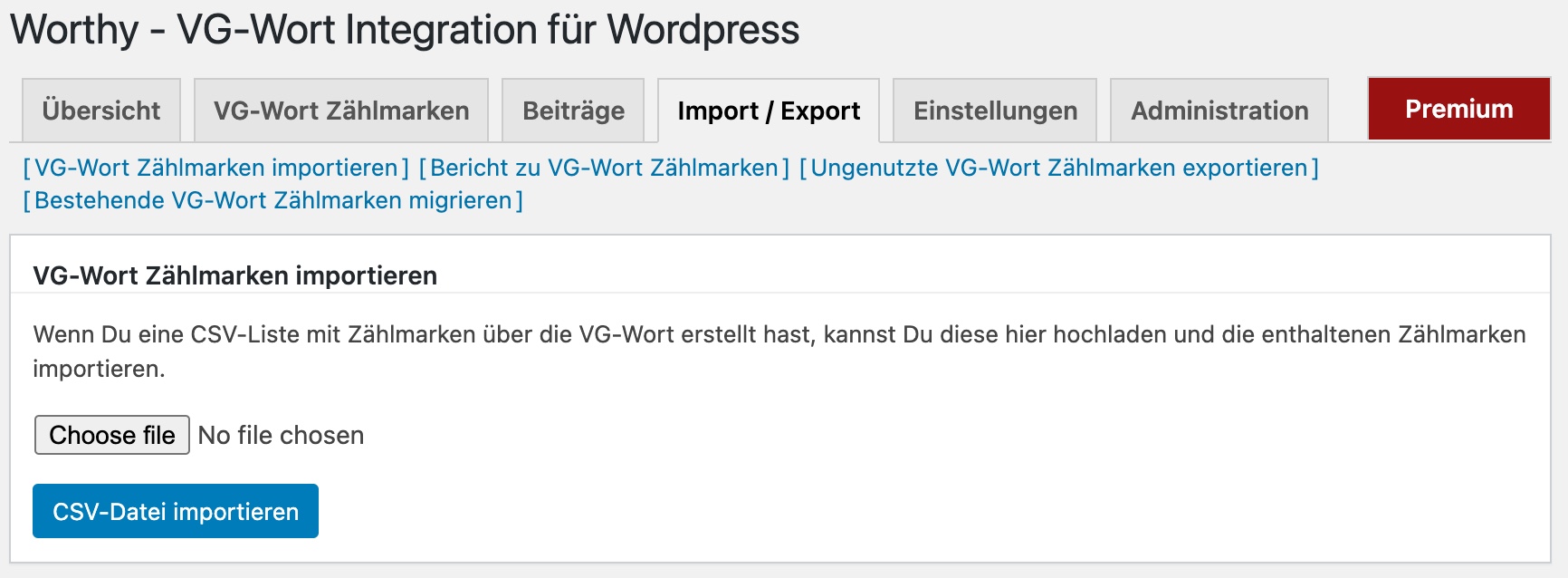Open 'Ungenutzte VG-Wort Zählmarken exportieren' link
Screen dimensions: 1568x578
(1058, 168)
